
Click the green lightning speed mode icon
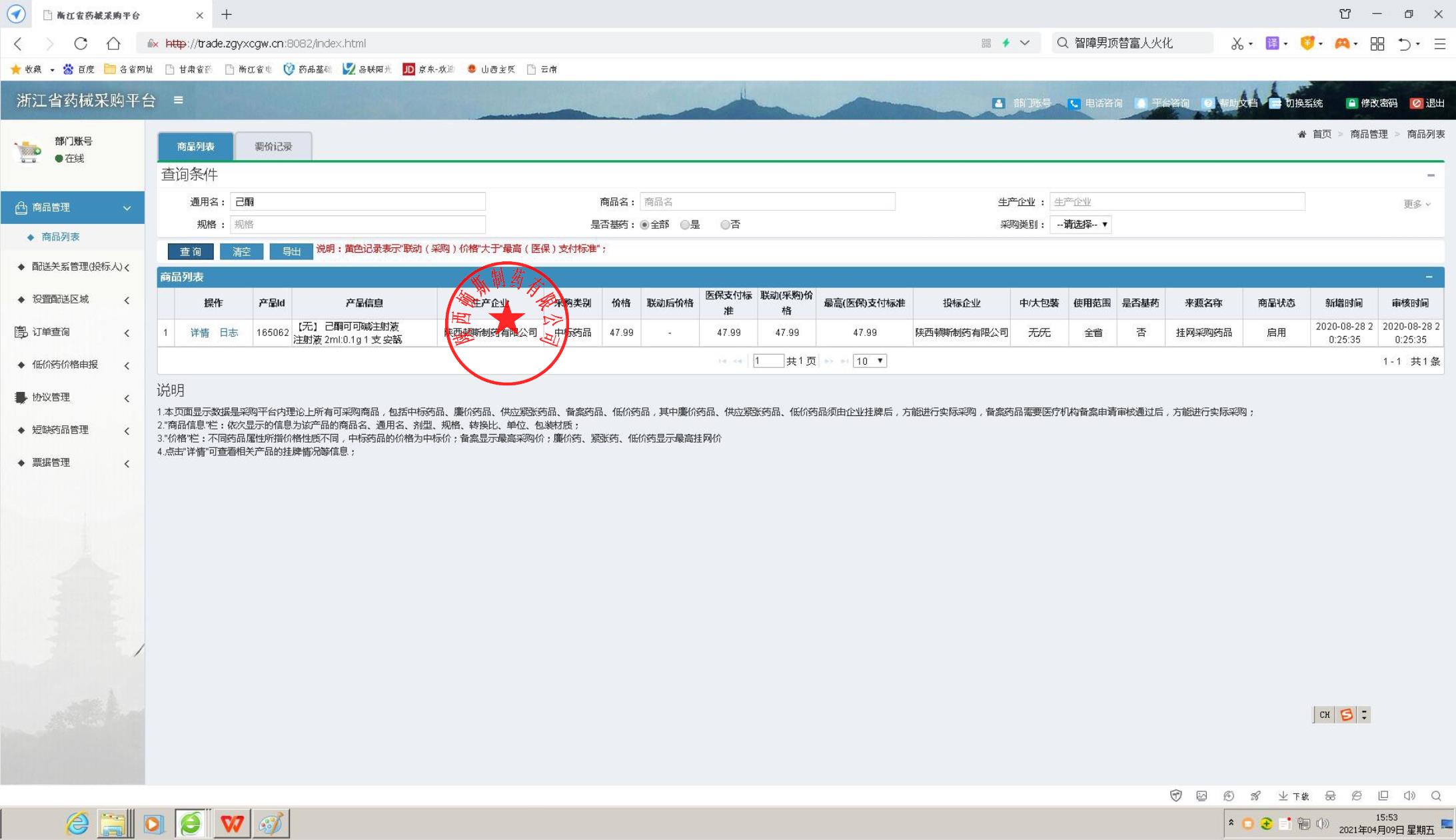tap(1006, 43)
